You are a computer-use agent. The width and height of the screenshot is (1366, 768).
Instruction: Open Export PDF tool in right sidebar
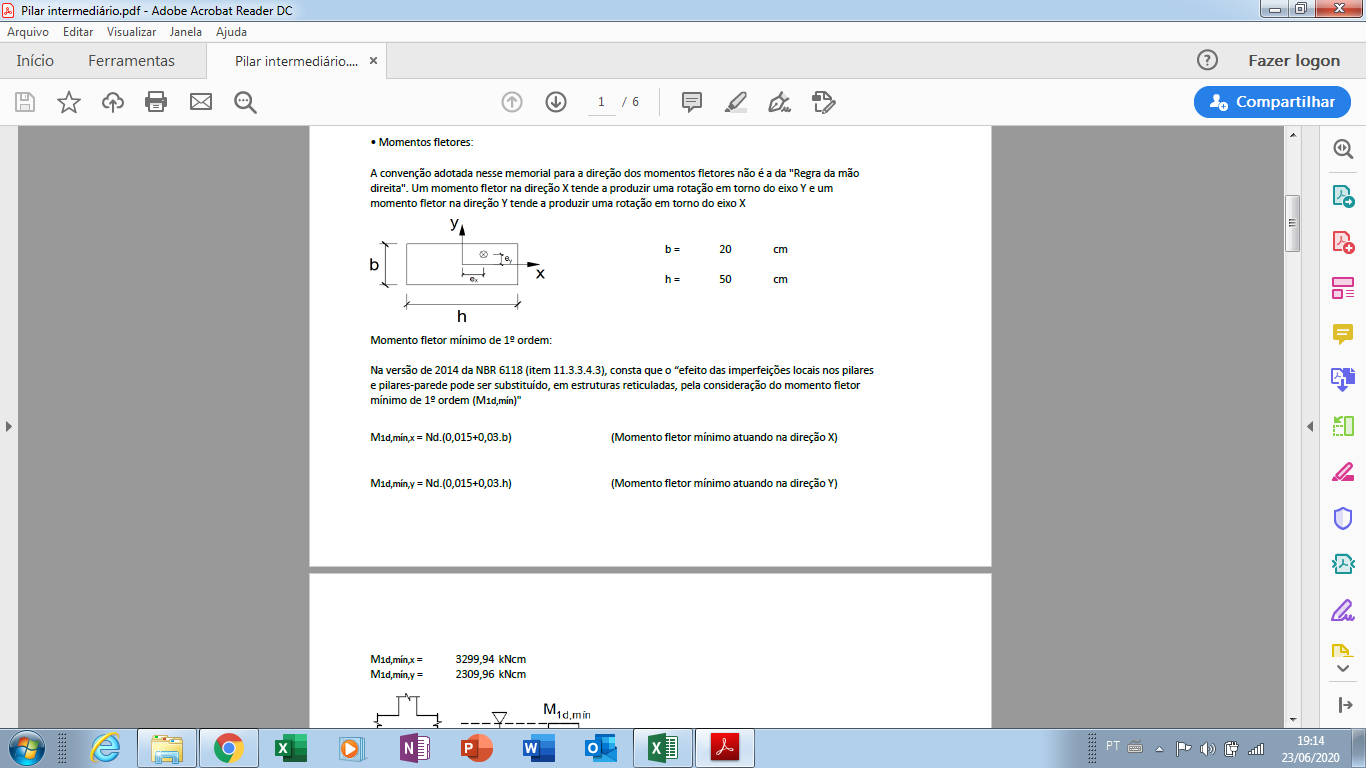click(x=1343, y=195)
